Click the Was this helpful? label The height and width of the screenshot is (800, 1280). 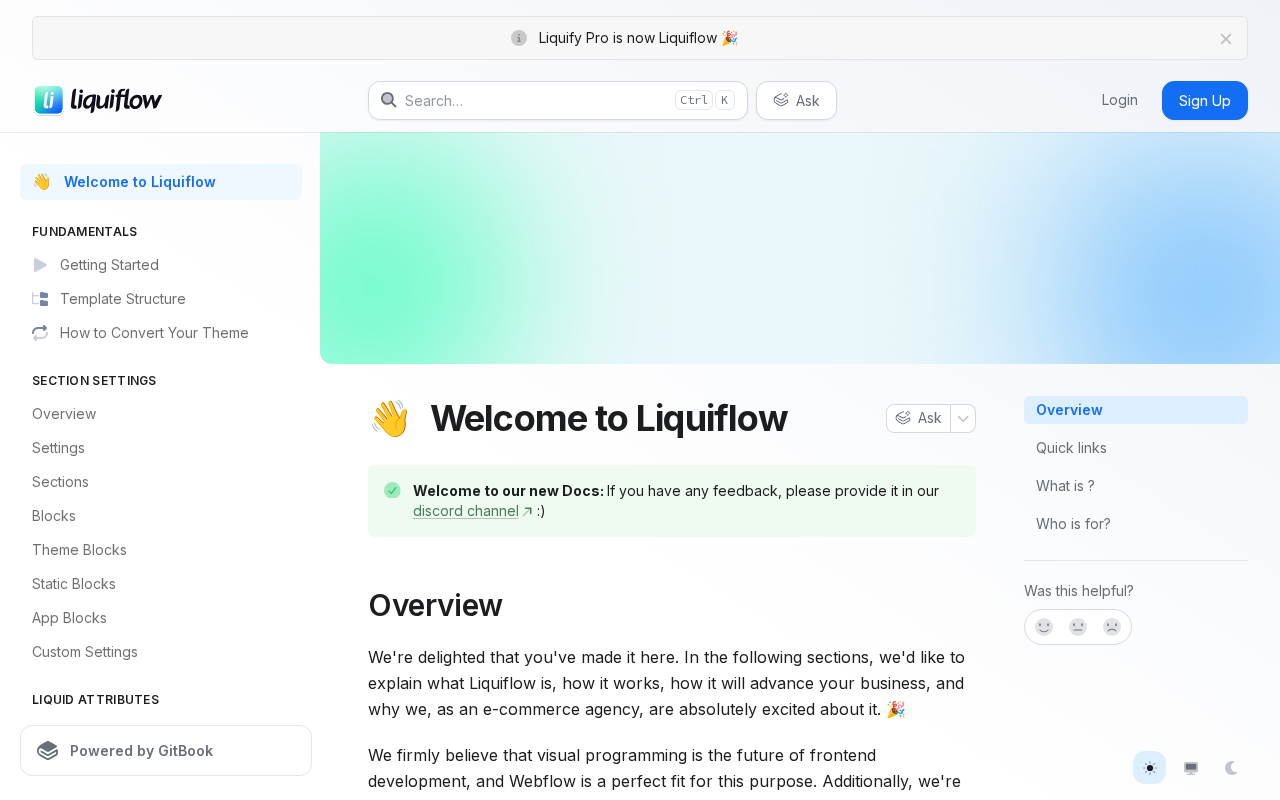(x=1079, y=591)
